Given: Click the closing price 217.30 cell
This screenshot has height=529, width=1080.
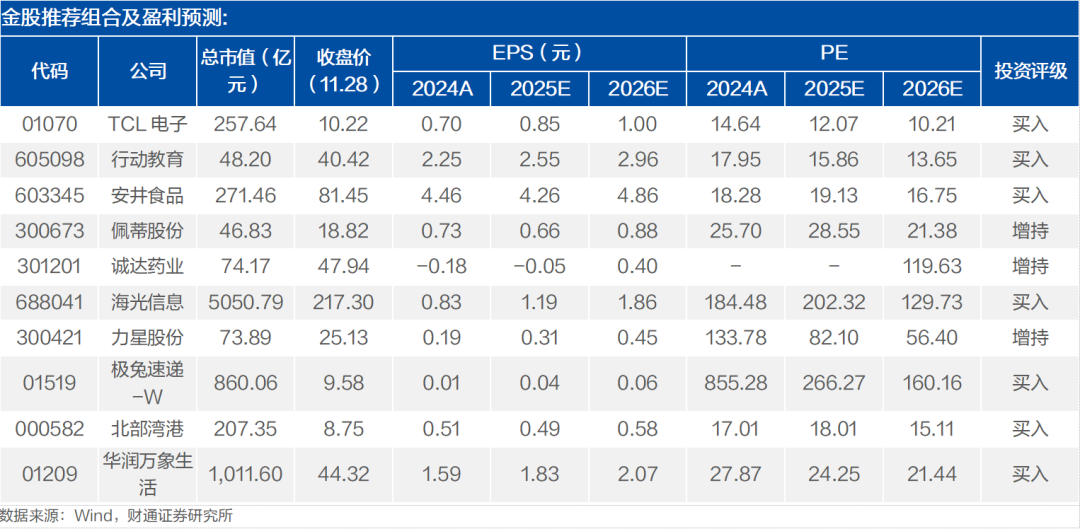Looking at the screenshot, I should click(x=344, y=302).
